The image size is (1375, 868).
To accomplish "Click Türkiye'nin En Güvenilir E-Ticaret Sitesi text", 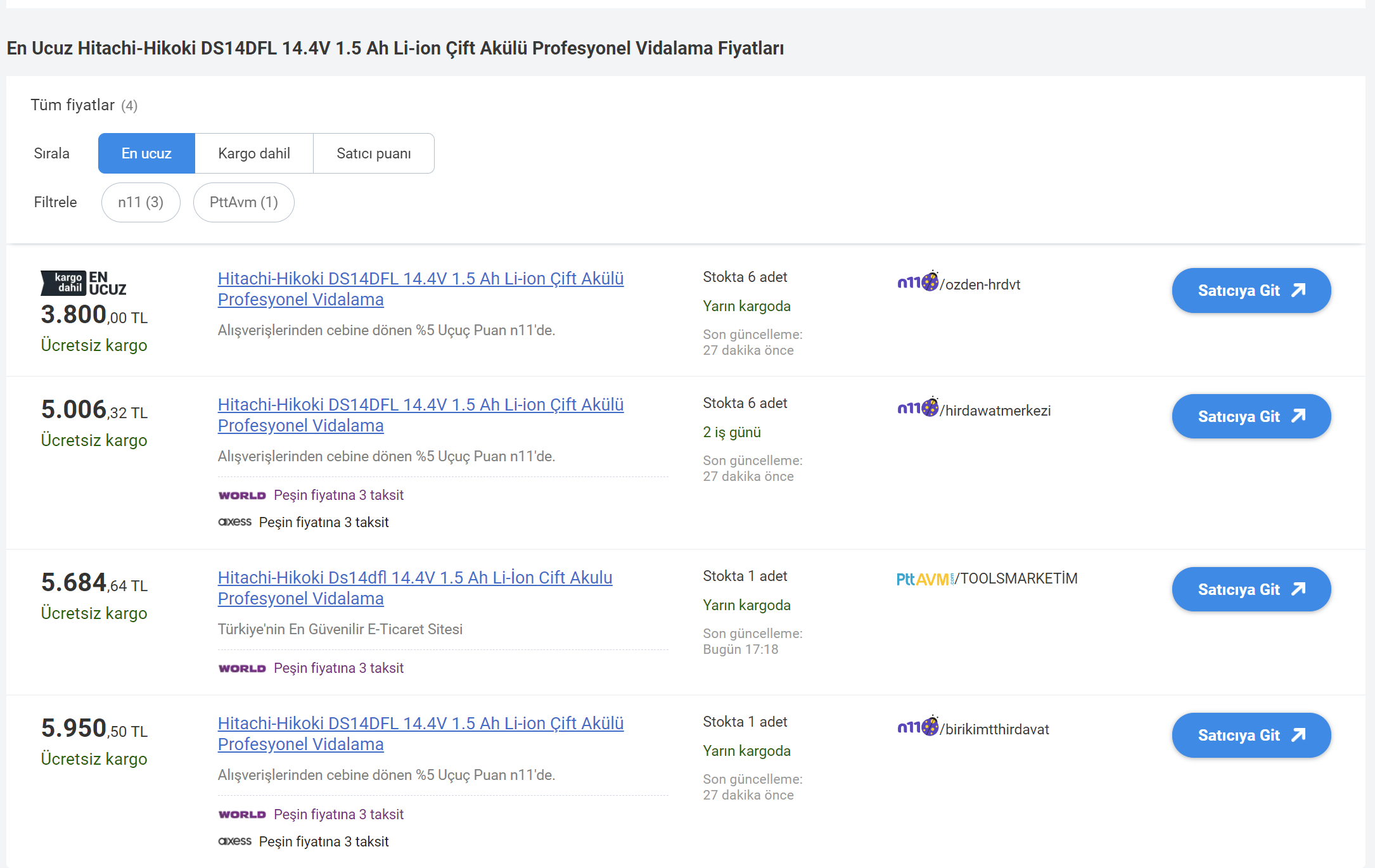I will [x=340, y=629].
